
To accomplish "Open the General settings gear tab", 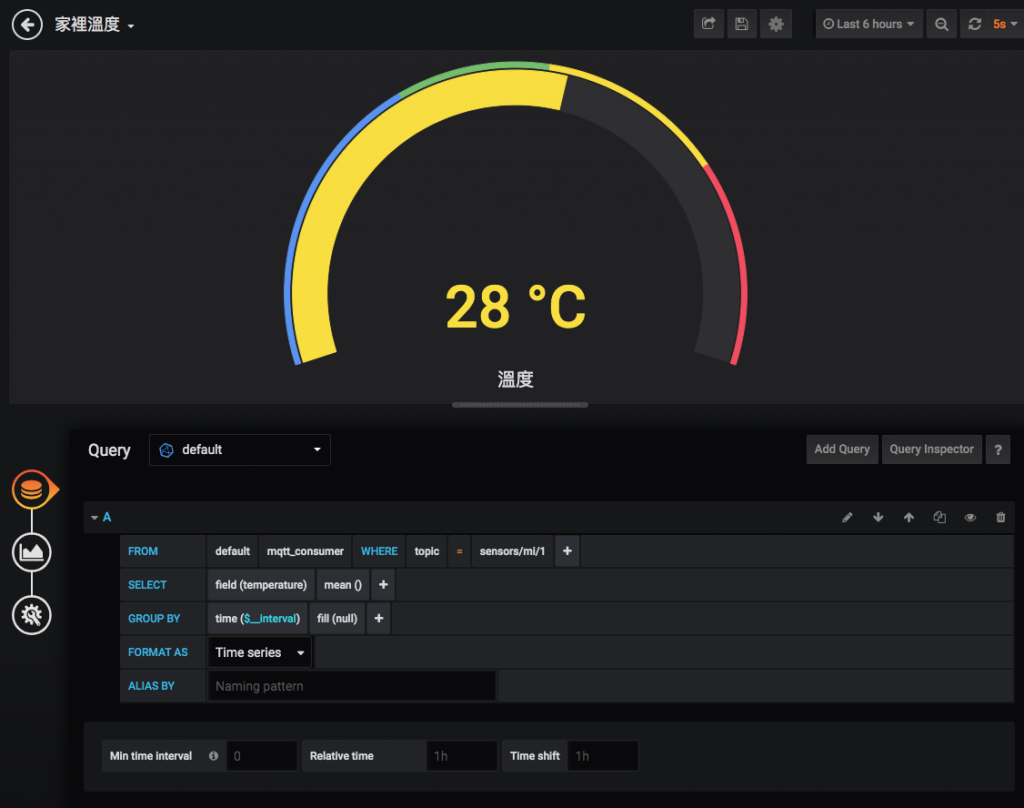I will click(31, 615).
